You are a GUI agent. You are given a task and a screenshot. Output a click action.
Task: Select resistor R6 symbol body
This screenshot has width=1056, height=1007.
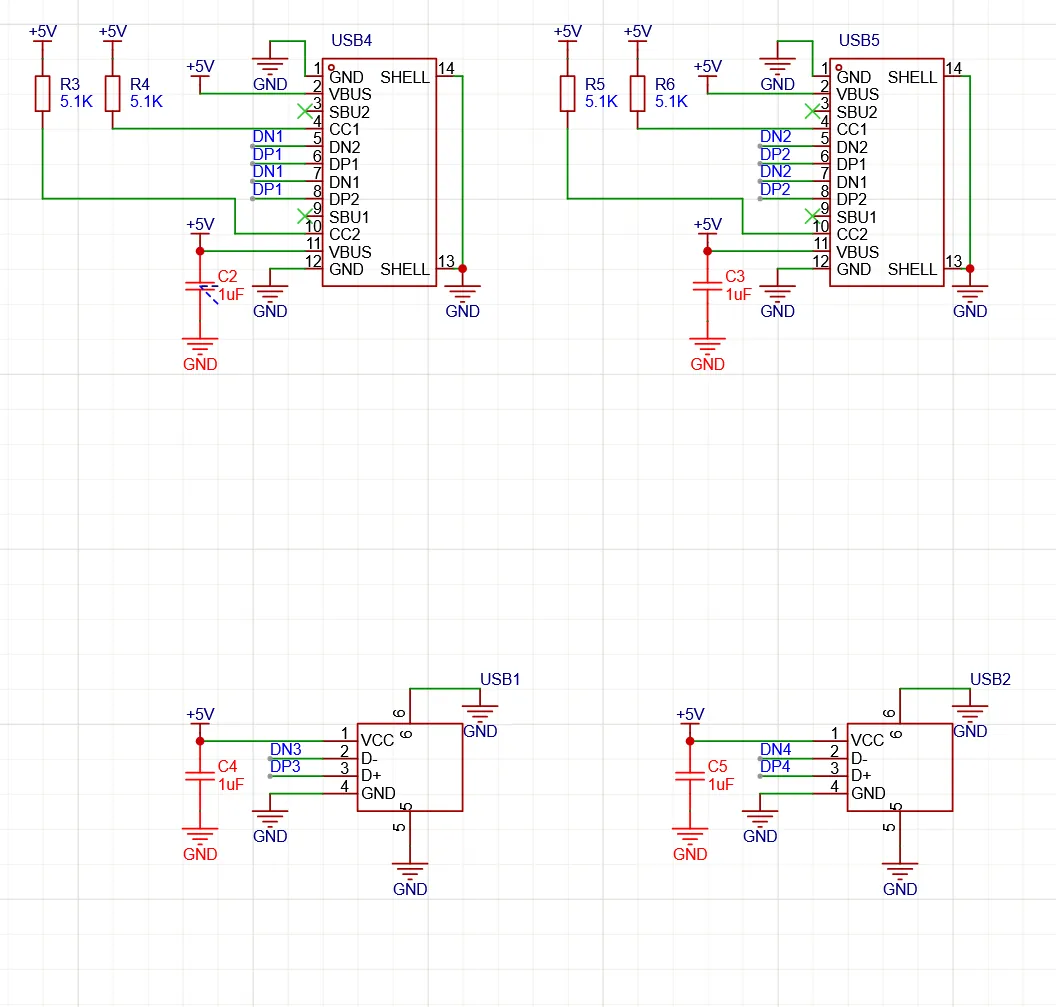pyautogui.click(x=638, y=93)
